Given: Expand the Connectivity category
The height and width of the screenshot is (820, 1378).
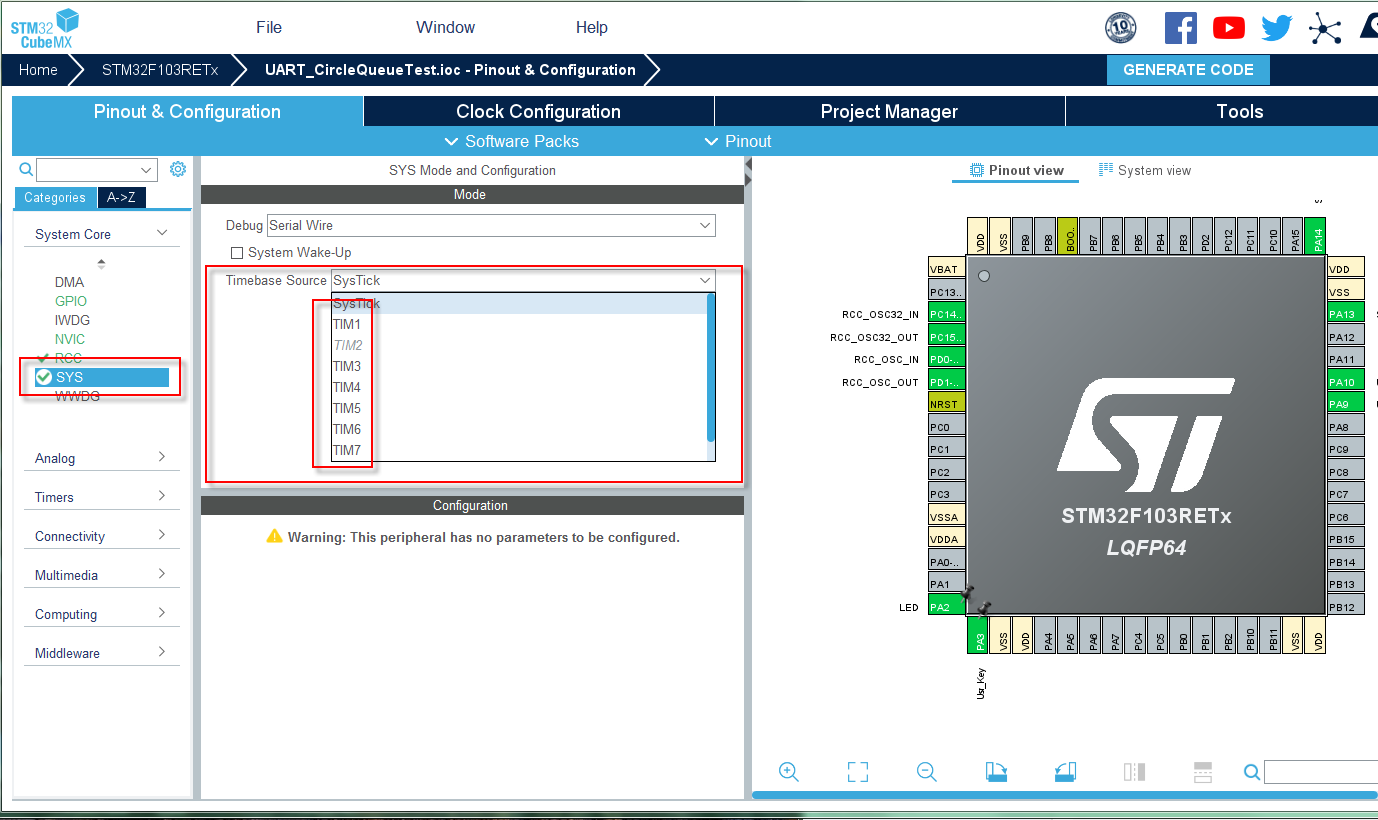Looking at the screenshot, I should pos(162,535).
